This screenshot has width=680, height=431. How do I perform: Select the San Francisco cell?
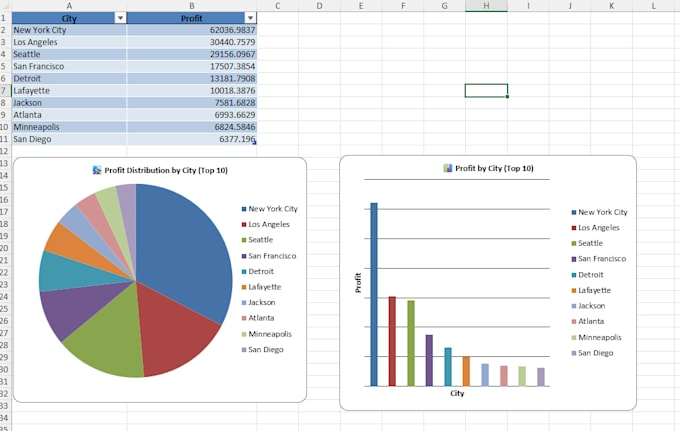tap(69, 66)
